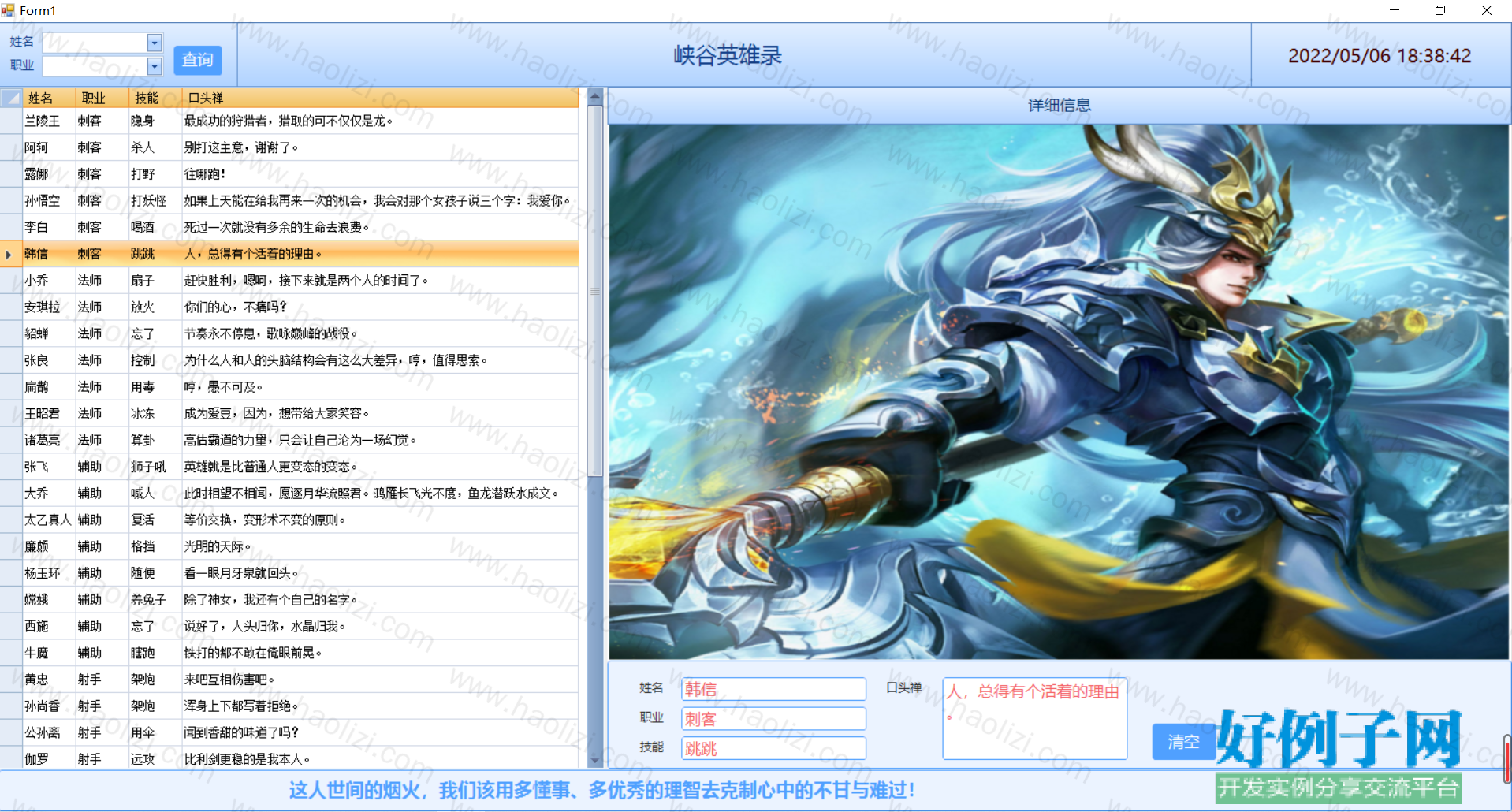Select the name cell 安琪拉
Image resolution: width=1512 pixels, height=812 pixels.
point(49,307)
